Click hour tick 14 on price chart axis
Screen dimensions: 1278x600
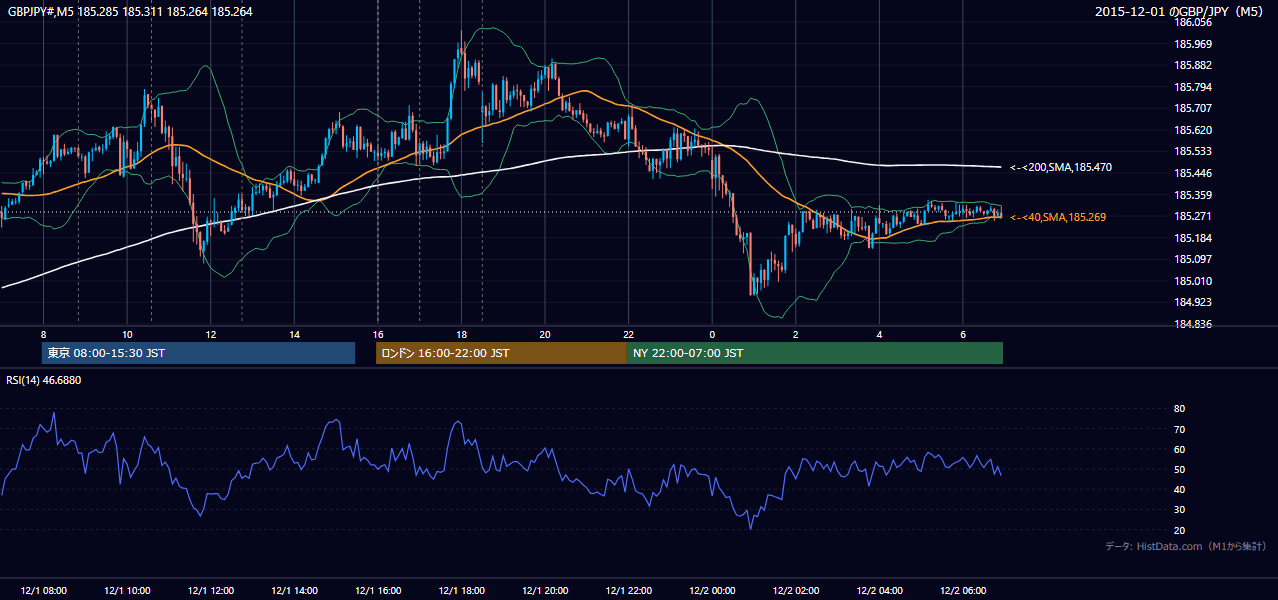pos(294,334)
